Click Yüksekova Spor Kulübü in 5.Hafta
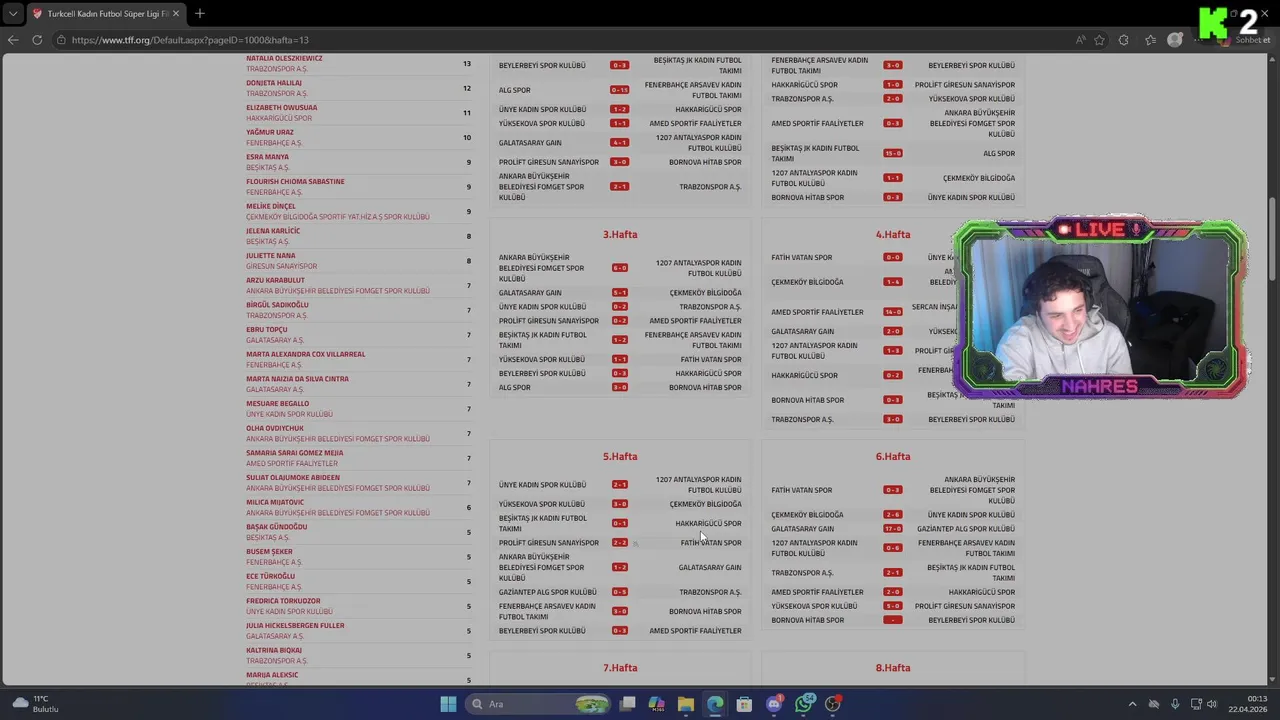1280x720 pixels. pyautogui.click(x=542, y=504)
